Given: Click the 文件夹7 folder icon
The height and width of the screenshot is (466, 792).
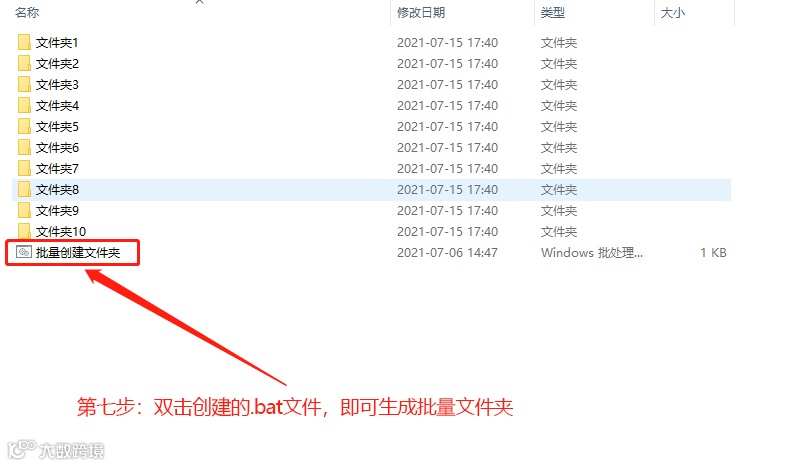Looking at the screenshot, I should pyautogui.click(x=24, y=168).
